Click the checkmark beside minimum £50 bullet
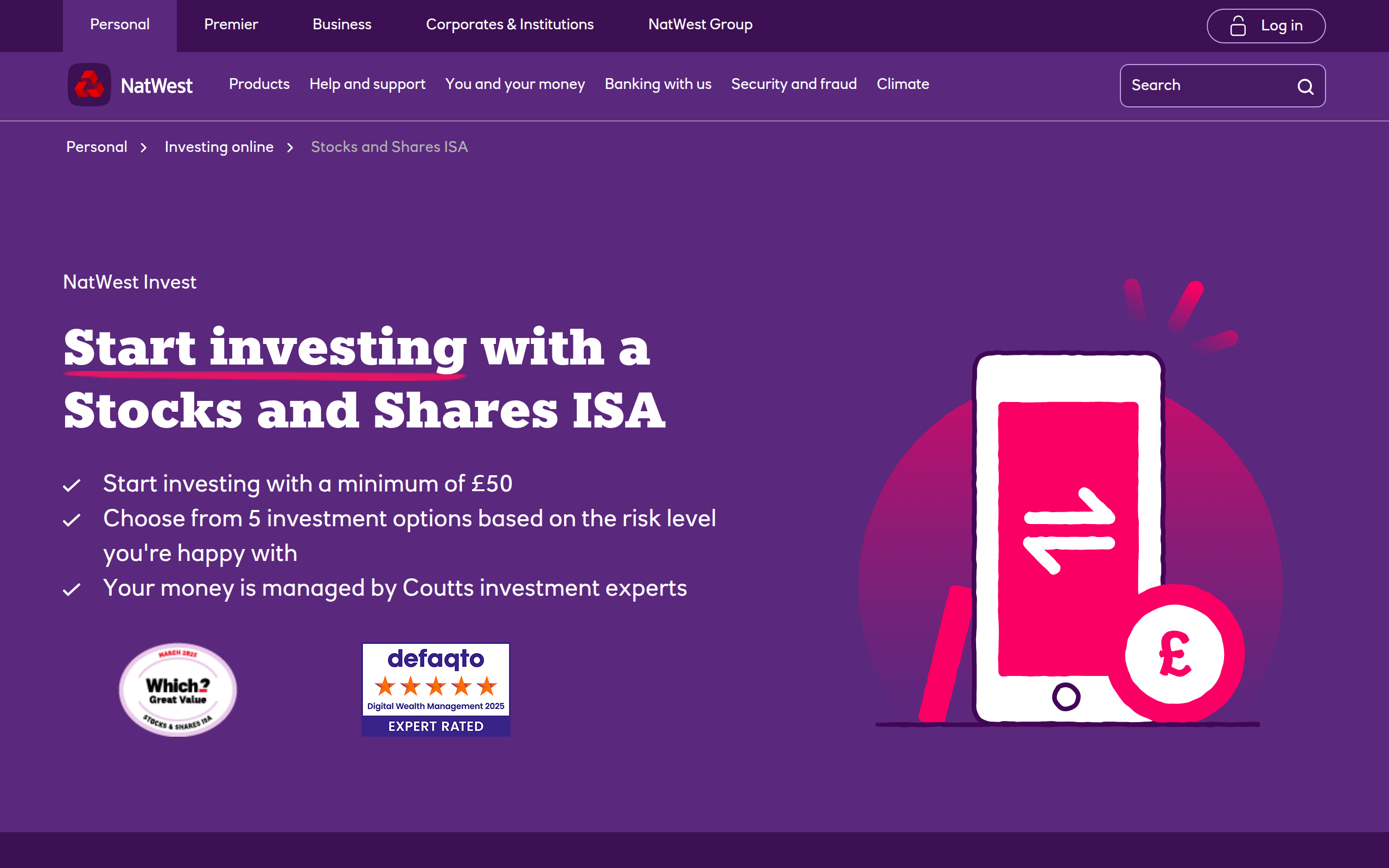 tap(72, 484)
